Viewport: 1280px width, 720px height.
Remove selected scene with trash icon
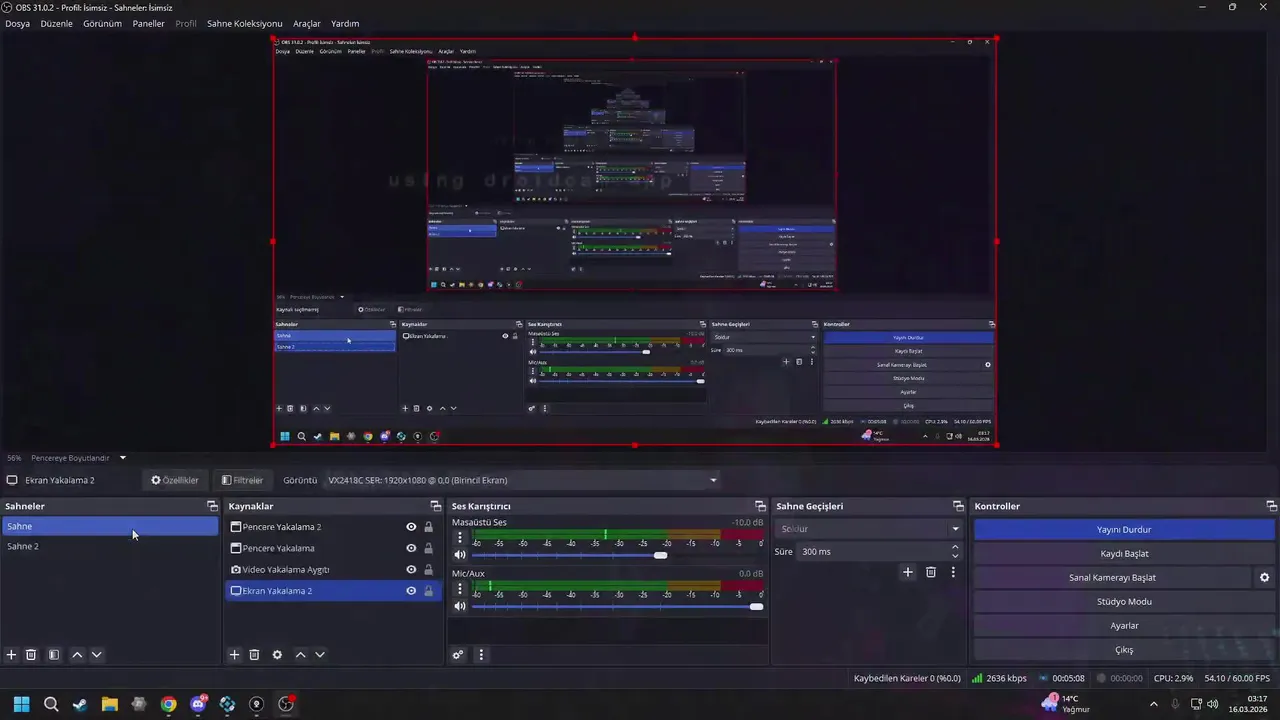(x=31, y=655)
